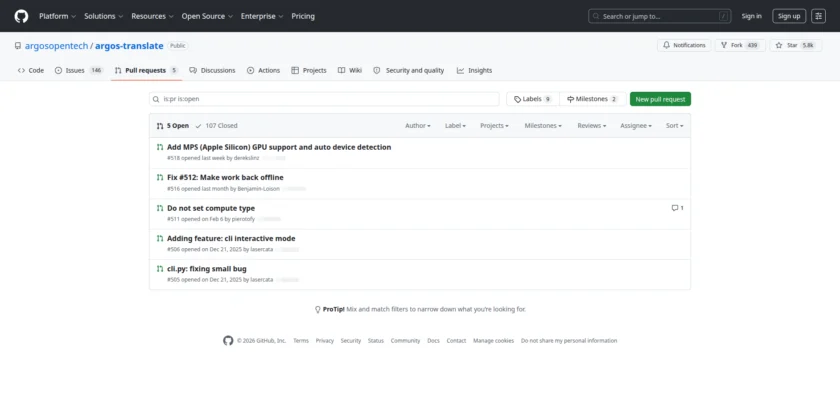The image size is (840, 405).
Task: Open author Benjamin-Loison profile link
Action: tap(258, 189)
